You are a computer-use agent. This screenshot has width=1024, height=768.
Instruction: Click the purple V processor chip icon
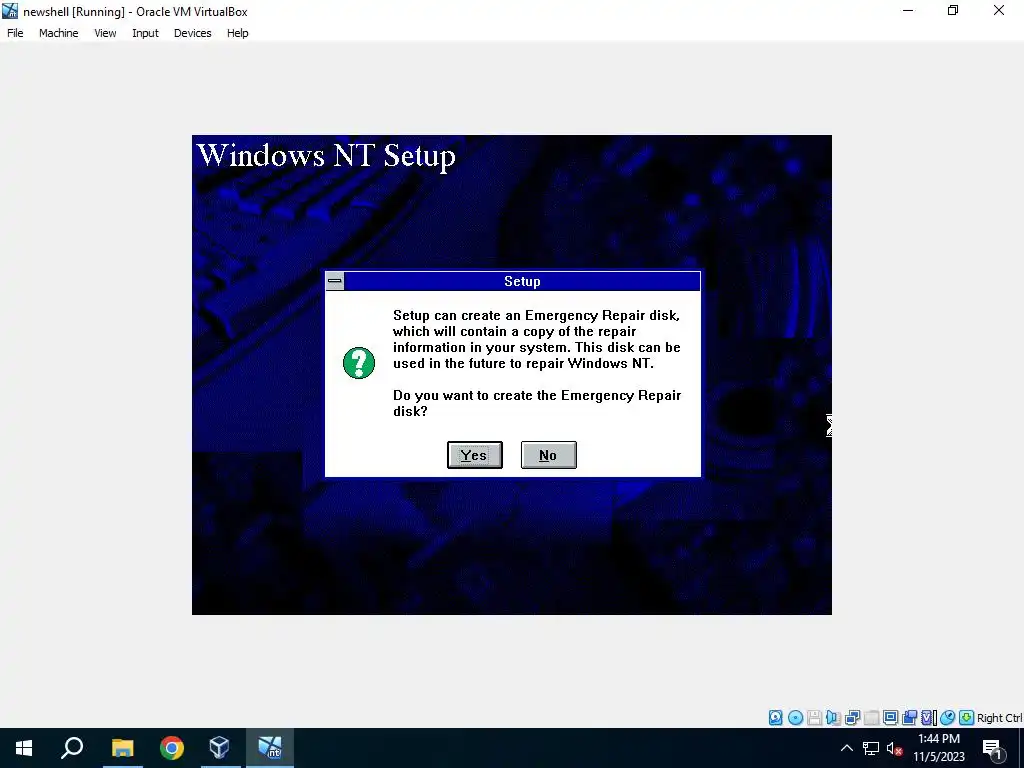(927, 718)
